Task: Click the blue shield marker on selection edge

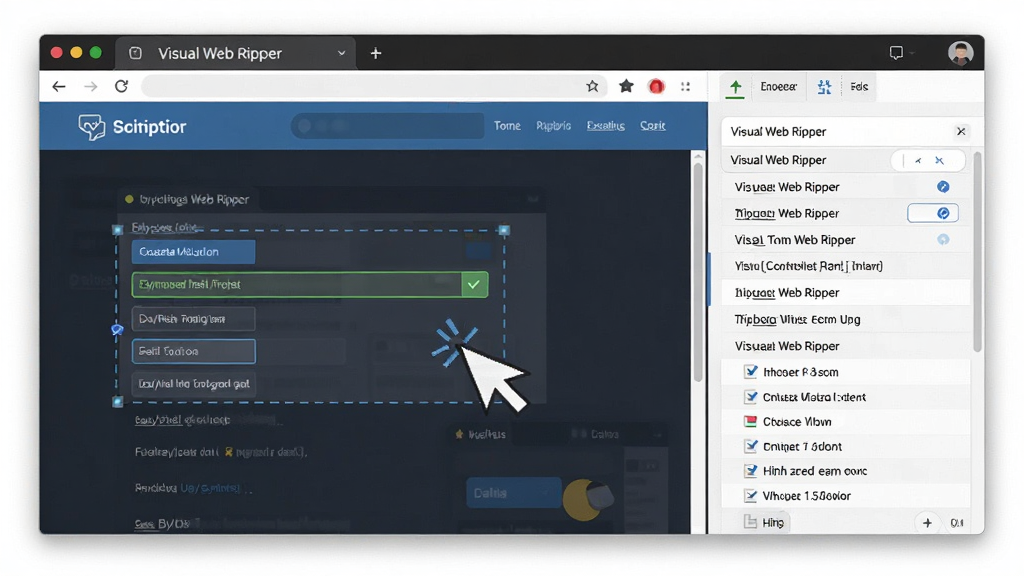Action: 117,330
